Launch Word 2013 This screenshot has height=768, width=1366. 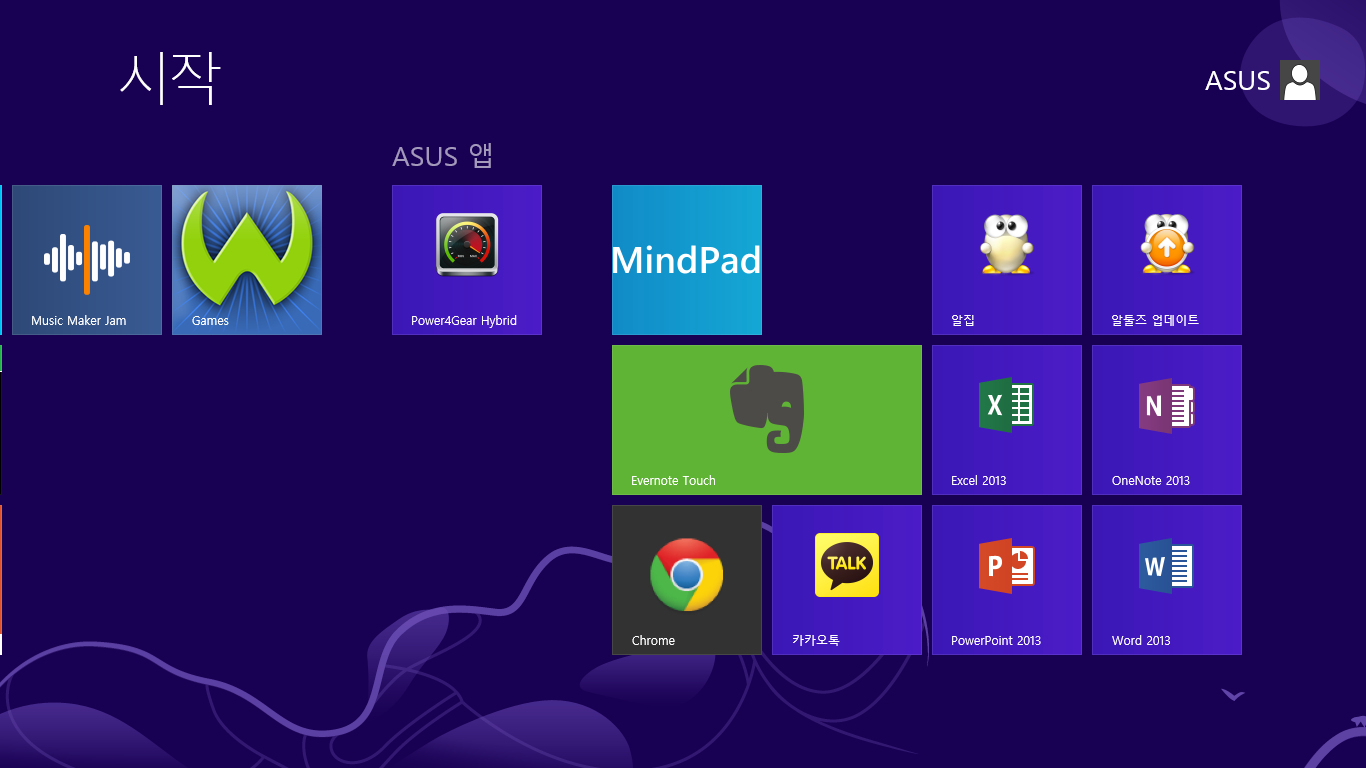(1167, 580)
